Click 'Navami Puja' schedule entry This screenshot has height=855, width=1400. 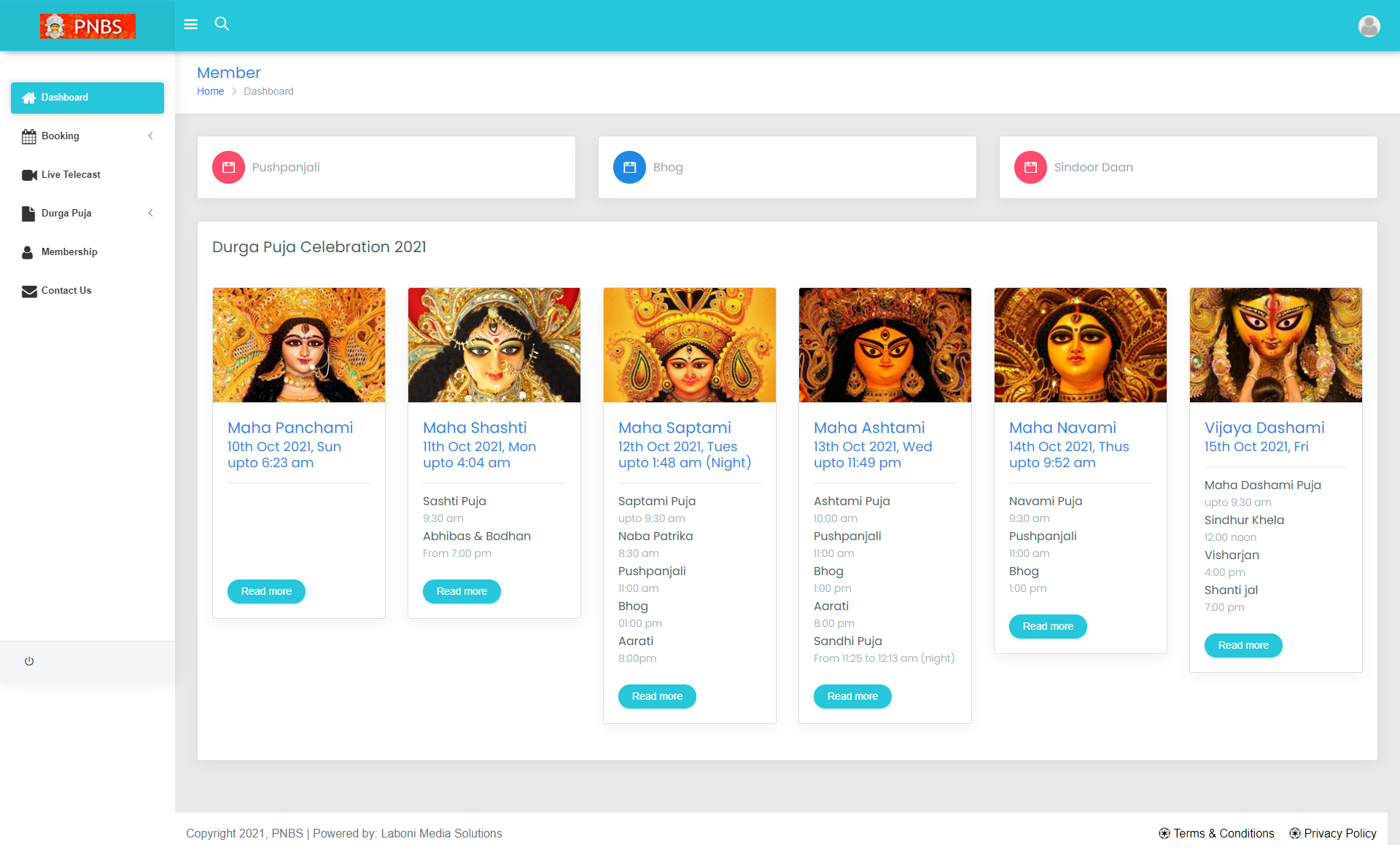pos(1046,501)
